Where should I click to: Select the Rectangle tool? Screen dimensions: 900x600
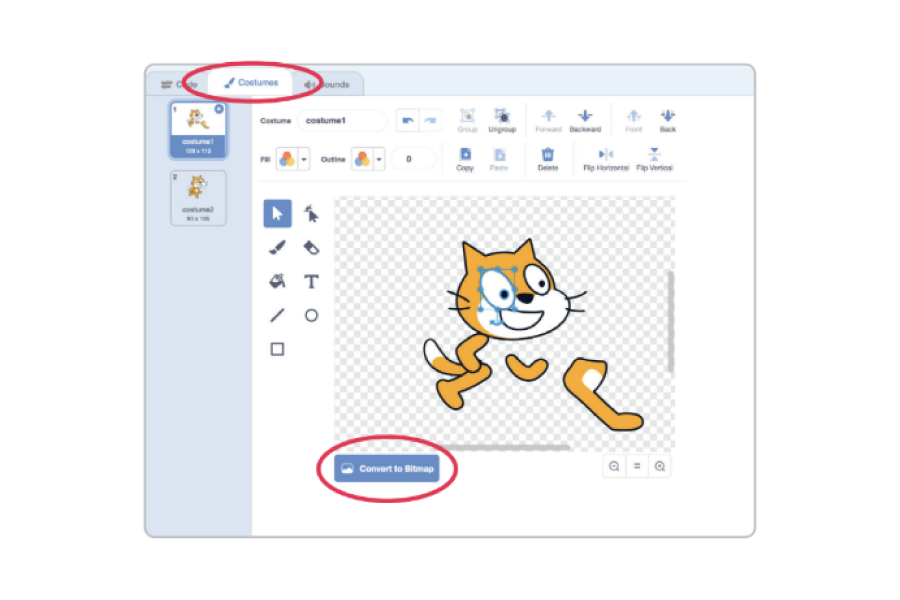coord(277,349)
